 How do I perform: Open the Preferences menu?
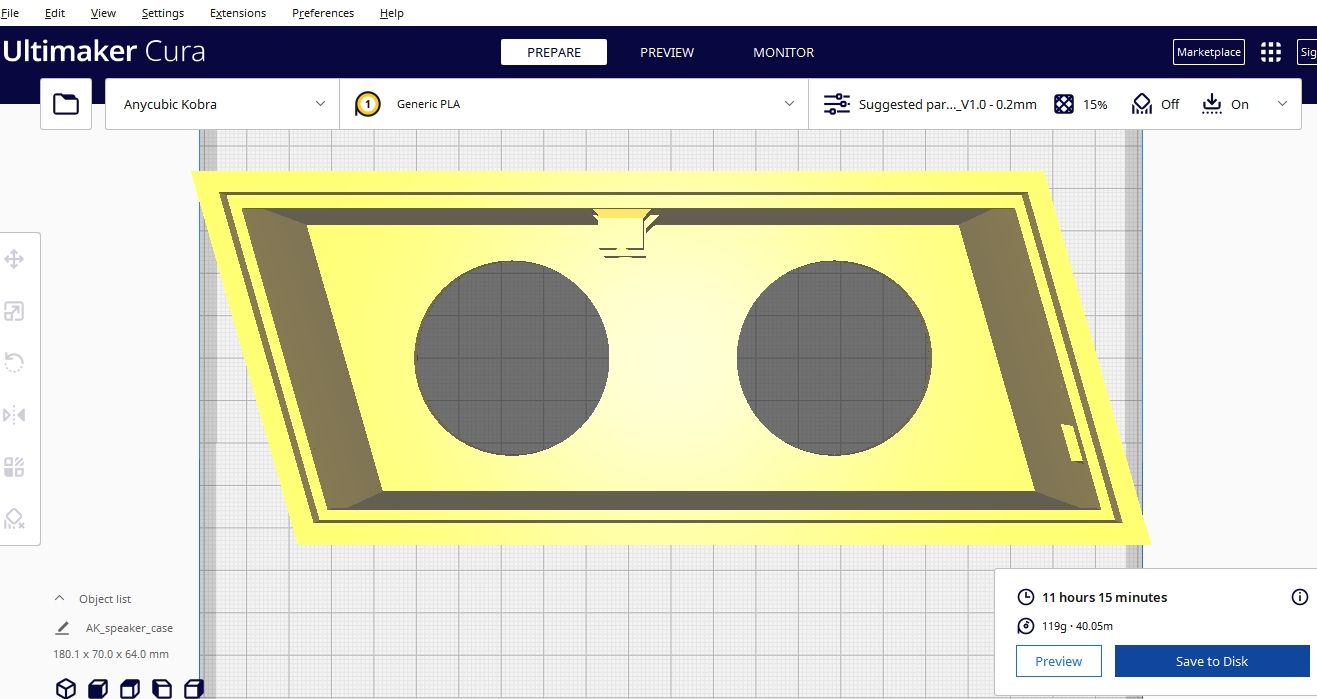[x=323, y=13]
